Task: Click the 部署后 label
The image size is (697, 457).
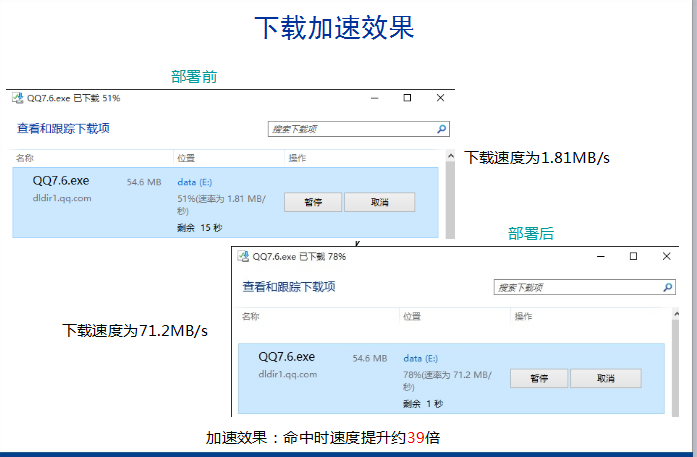Action: tap(531, 234)
